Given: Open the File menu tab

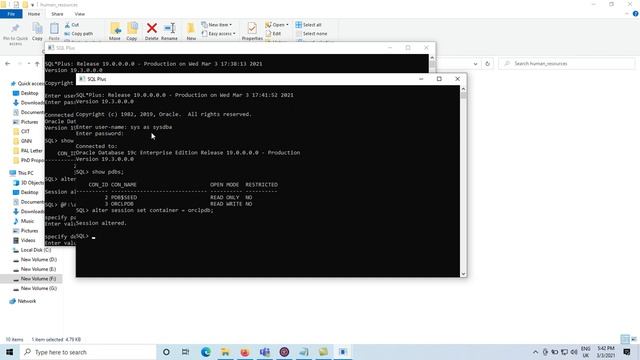Looking at the screenshot, I should (x=11, y=14).
